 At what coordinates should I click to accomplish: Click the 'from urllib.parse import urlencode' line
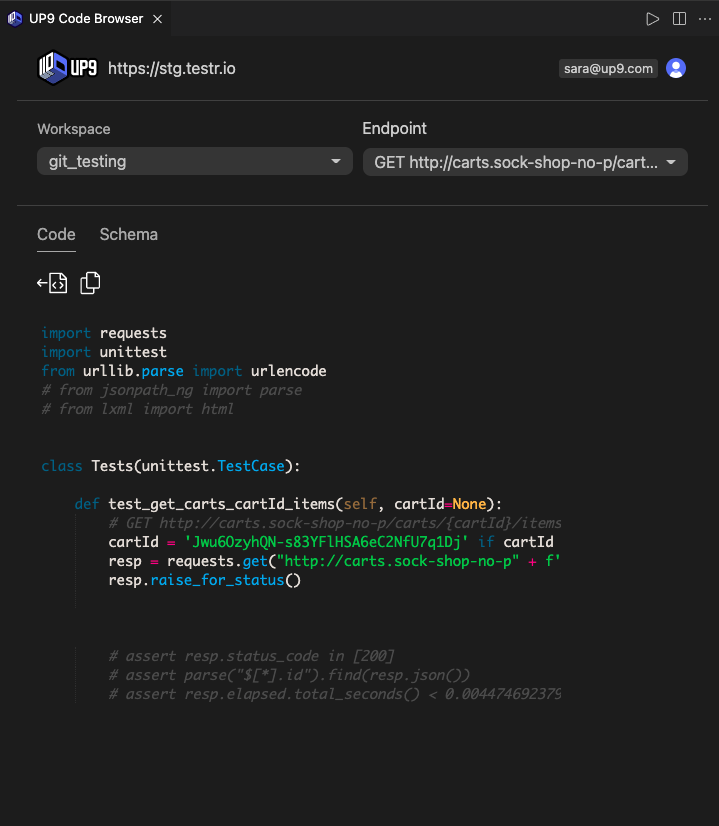tap(184, 371)
